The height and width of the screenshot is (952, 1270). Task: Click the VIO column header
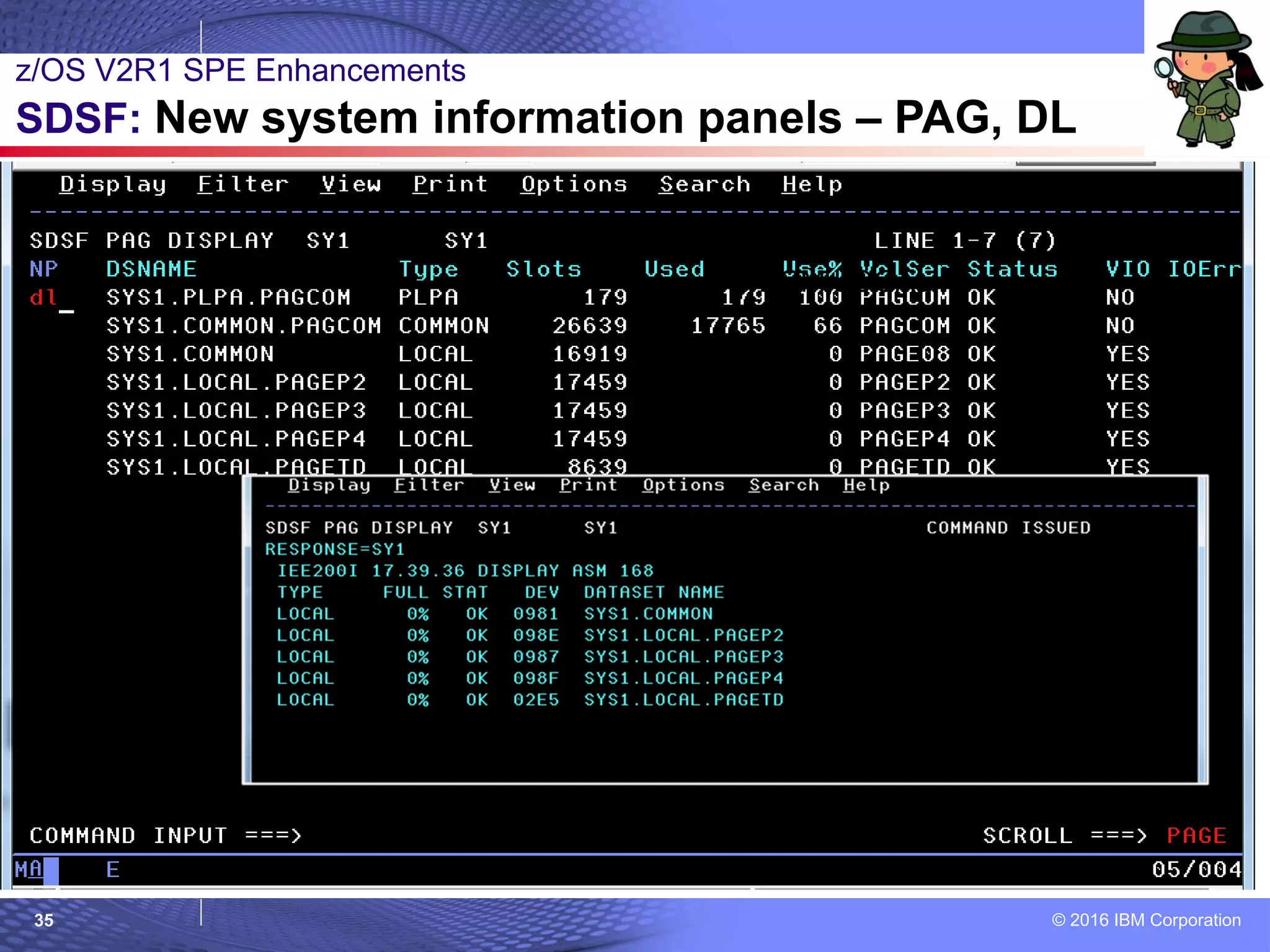[x=1128, y=269]
